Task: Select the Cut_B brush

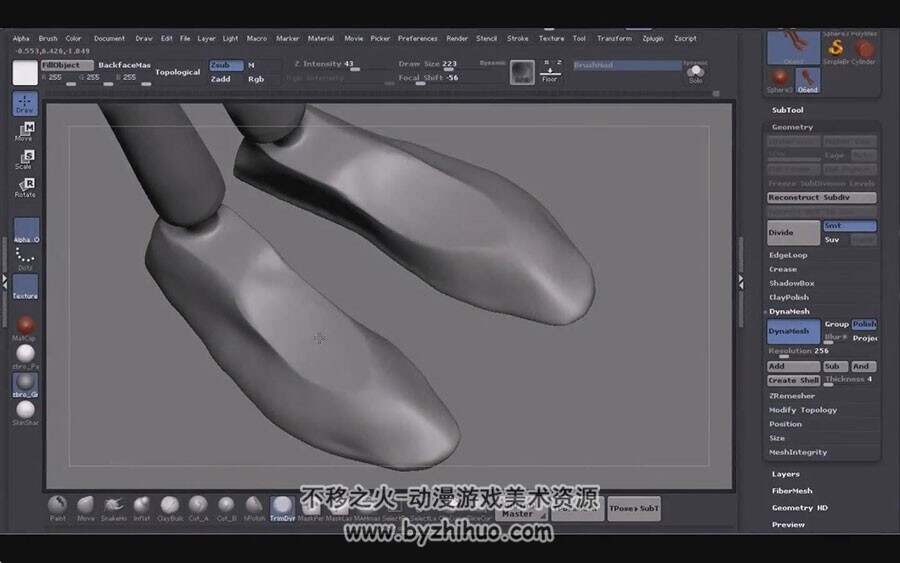Action: 226,507
